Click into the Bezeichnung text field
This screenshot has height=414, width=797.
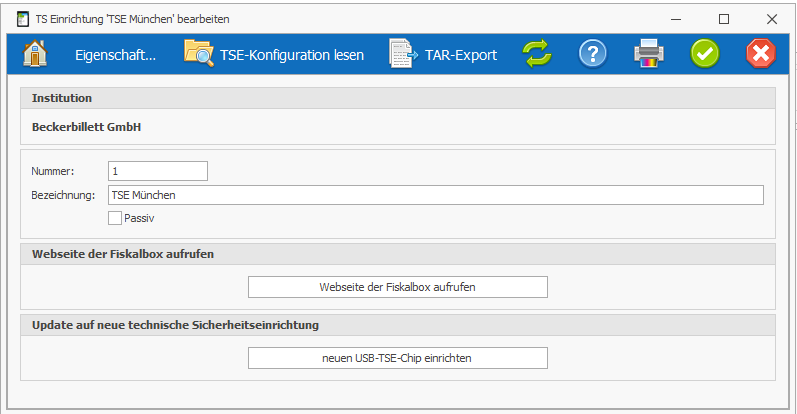[x=436, y=195]
